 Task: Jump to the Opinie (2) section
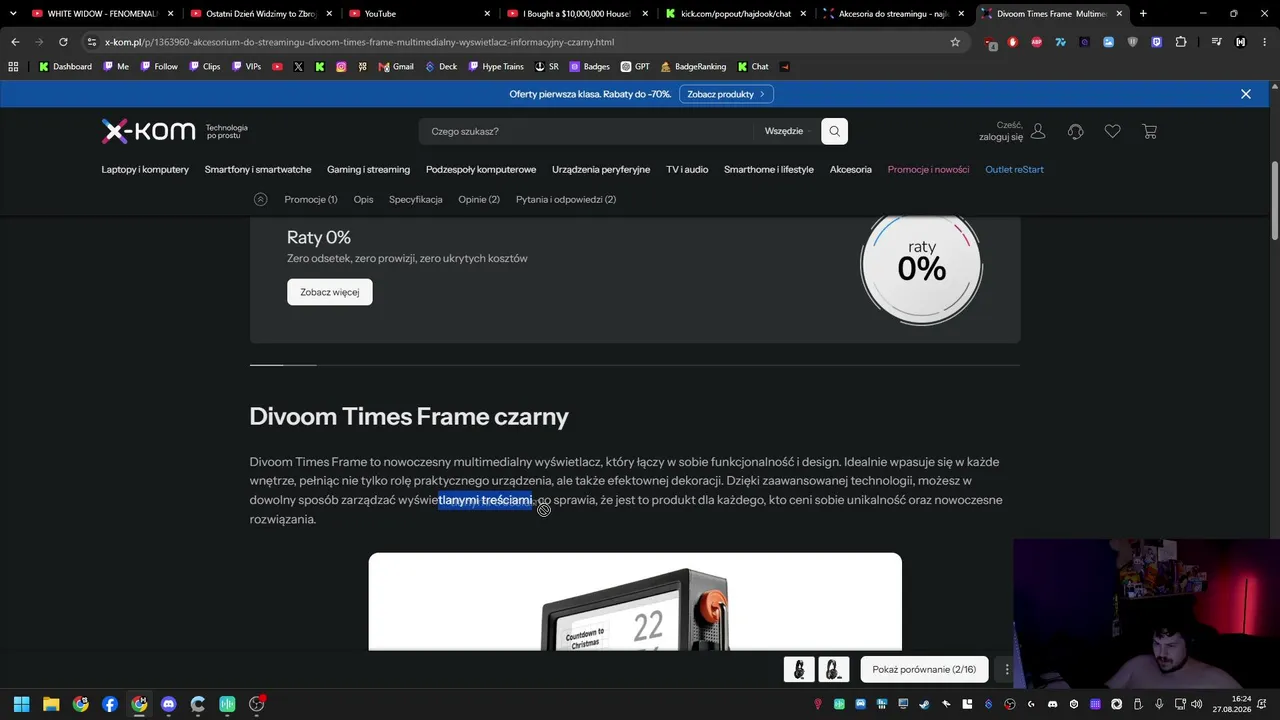point(479,199)
